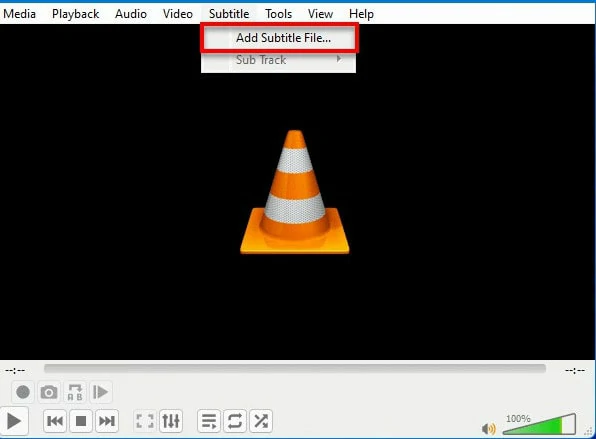The image size is (596, 439).
Task: Stop playback
Action: 81,421
